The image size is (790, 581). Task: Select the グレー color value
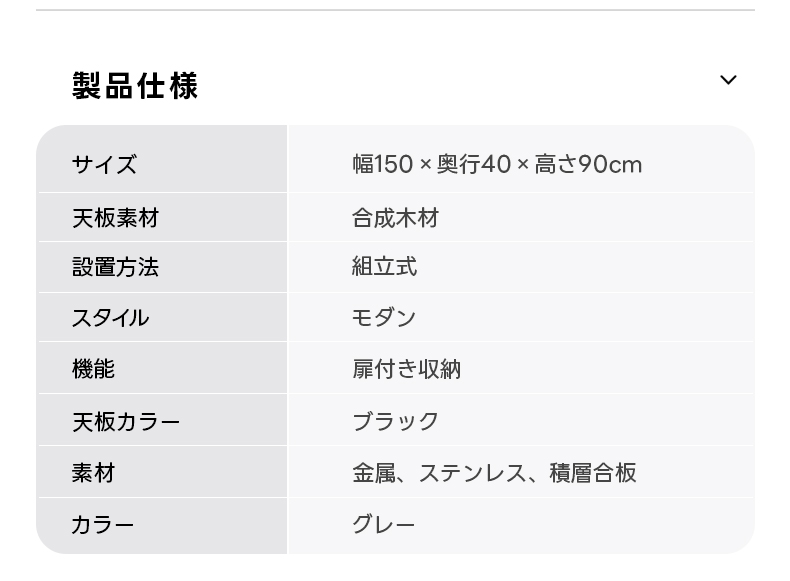coord(384,524)
